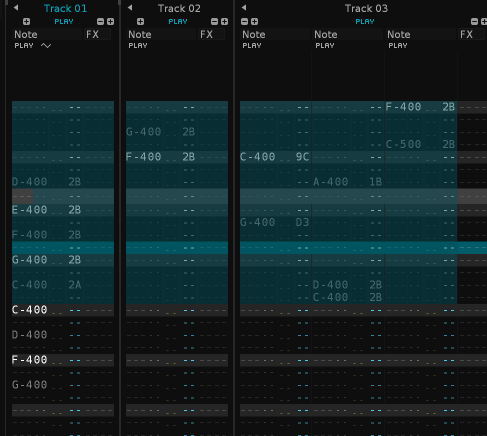The width and height of the screenshot is (487, 436).
Task: Select the C-400 2A note in Track 01
Action: pyautogui.click(x=46, y=285)
